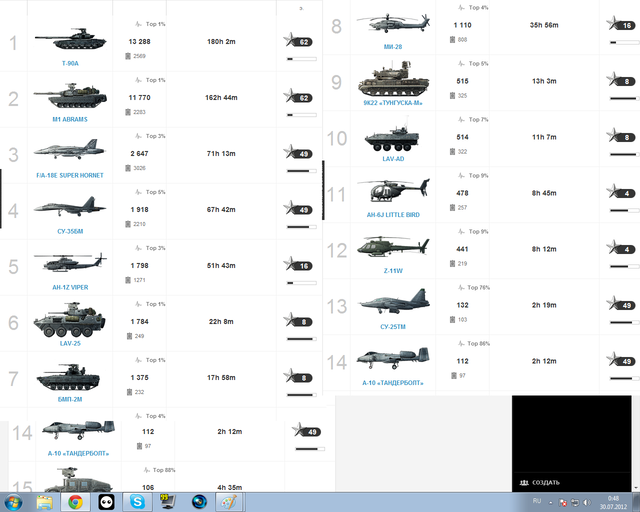Open the F/A-18E SUPER HORNET link
Image resolution: width=640 pixels, height=512 pixels.
coord(70,175)
